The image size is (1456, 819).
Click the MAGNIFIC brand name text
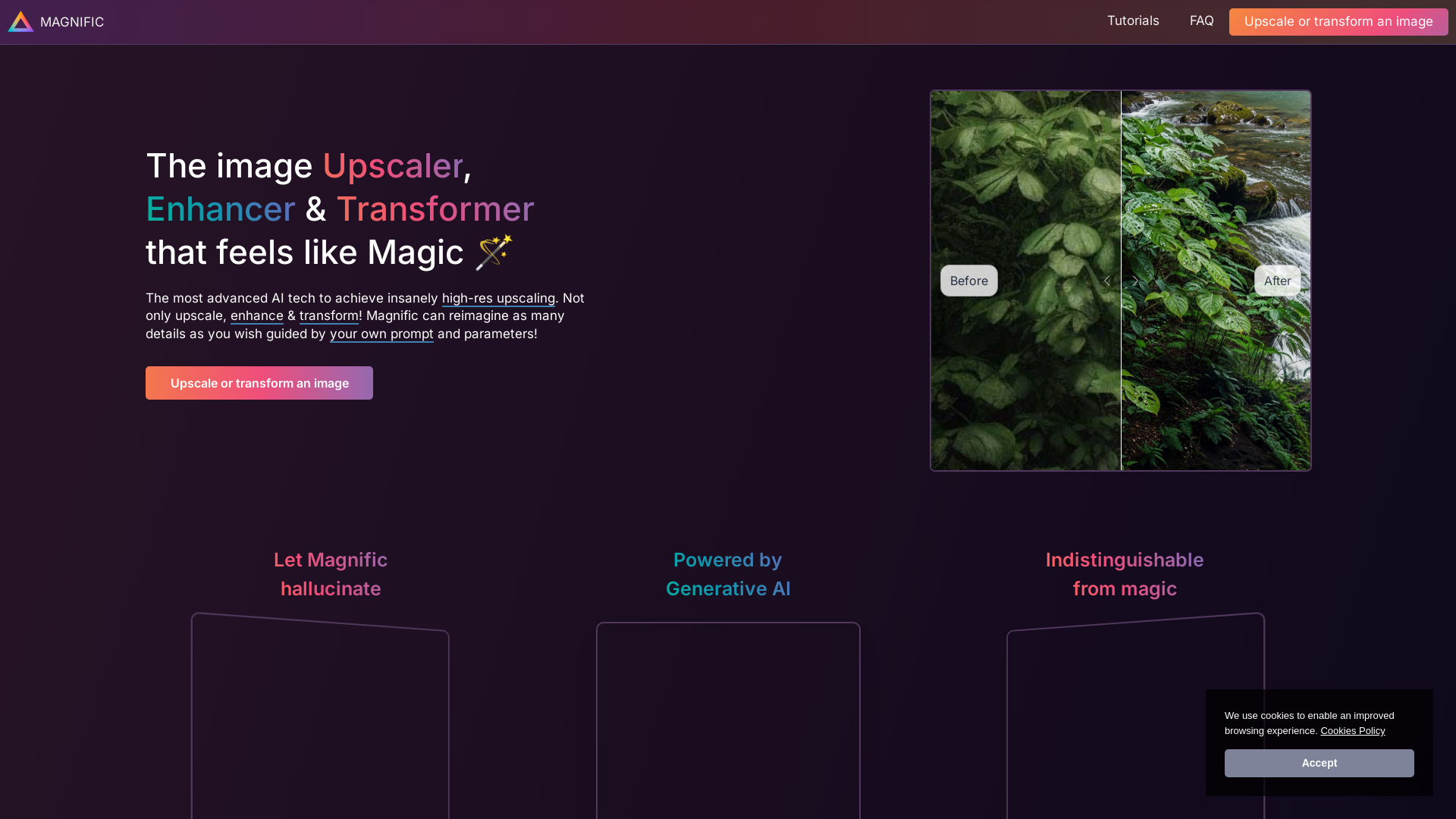pos(72,22)
